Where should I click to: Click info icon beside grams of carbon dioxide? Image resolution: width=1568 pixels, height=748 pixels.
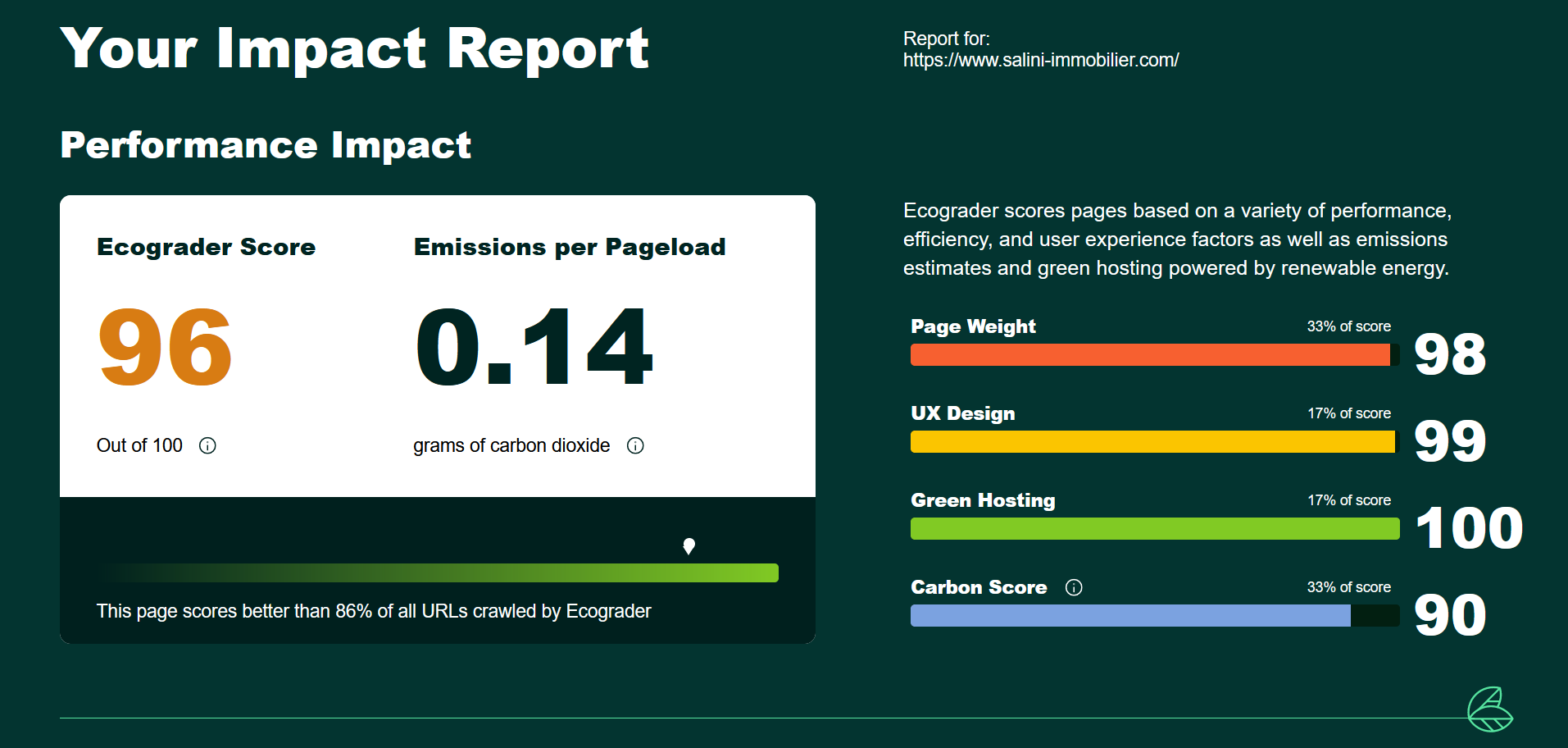pyautogui.click(x=635, y=445)
